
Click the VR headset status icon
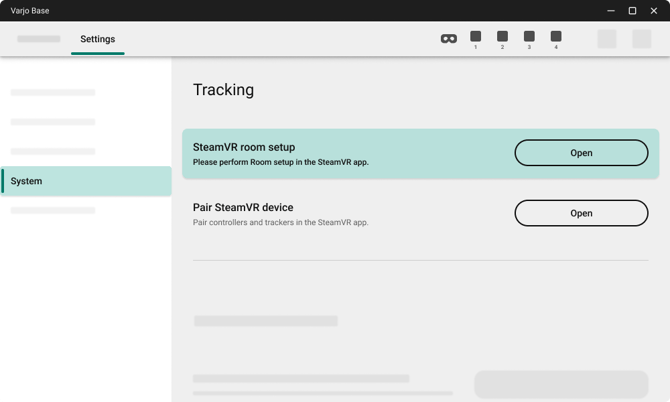pyautogui.click(x=449, y=39)
